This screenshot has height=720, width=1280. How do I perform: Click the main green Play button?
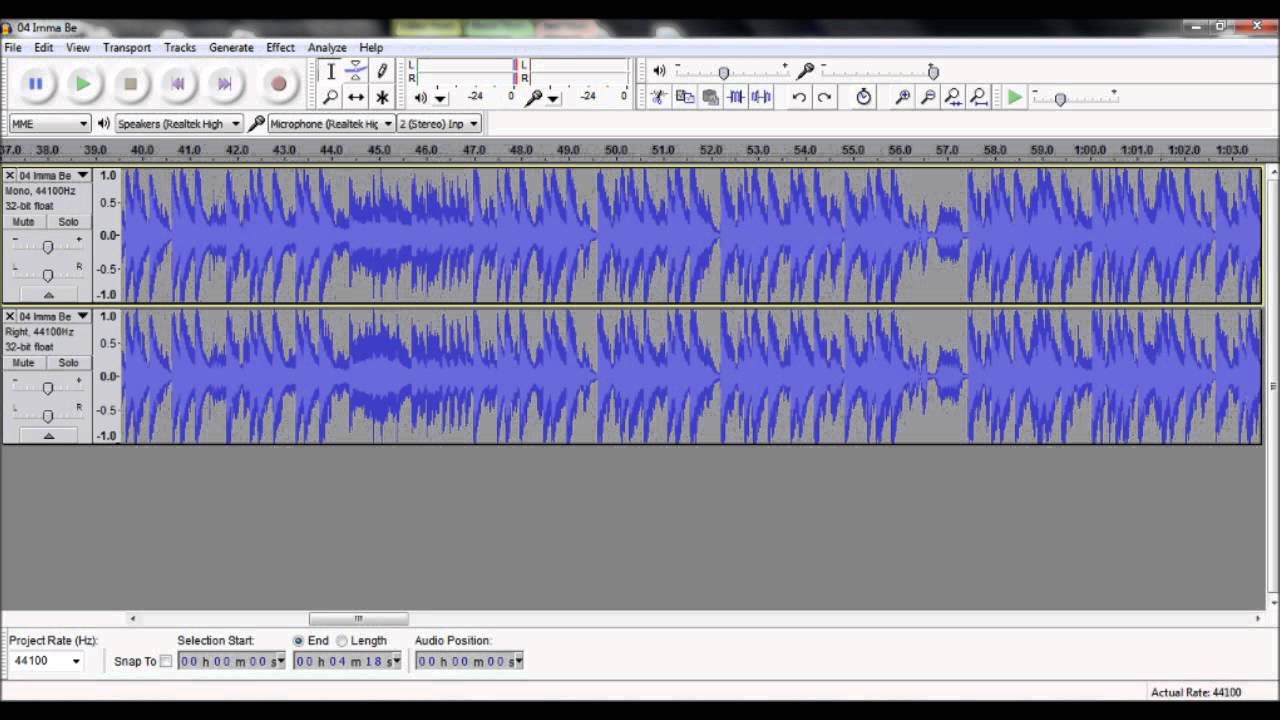[x=83, y=85]
